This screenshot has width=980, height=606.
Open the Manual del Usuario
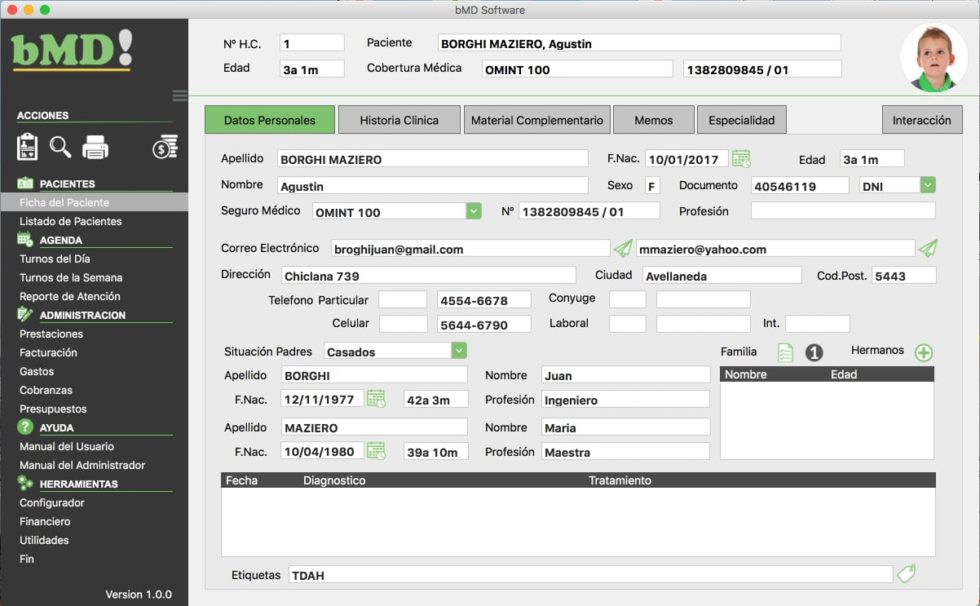[66, 446]
